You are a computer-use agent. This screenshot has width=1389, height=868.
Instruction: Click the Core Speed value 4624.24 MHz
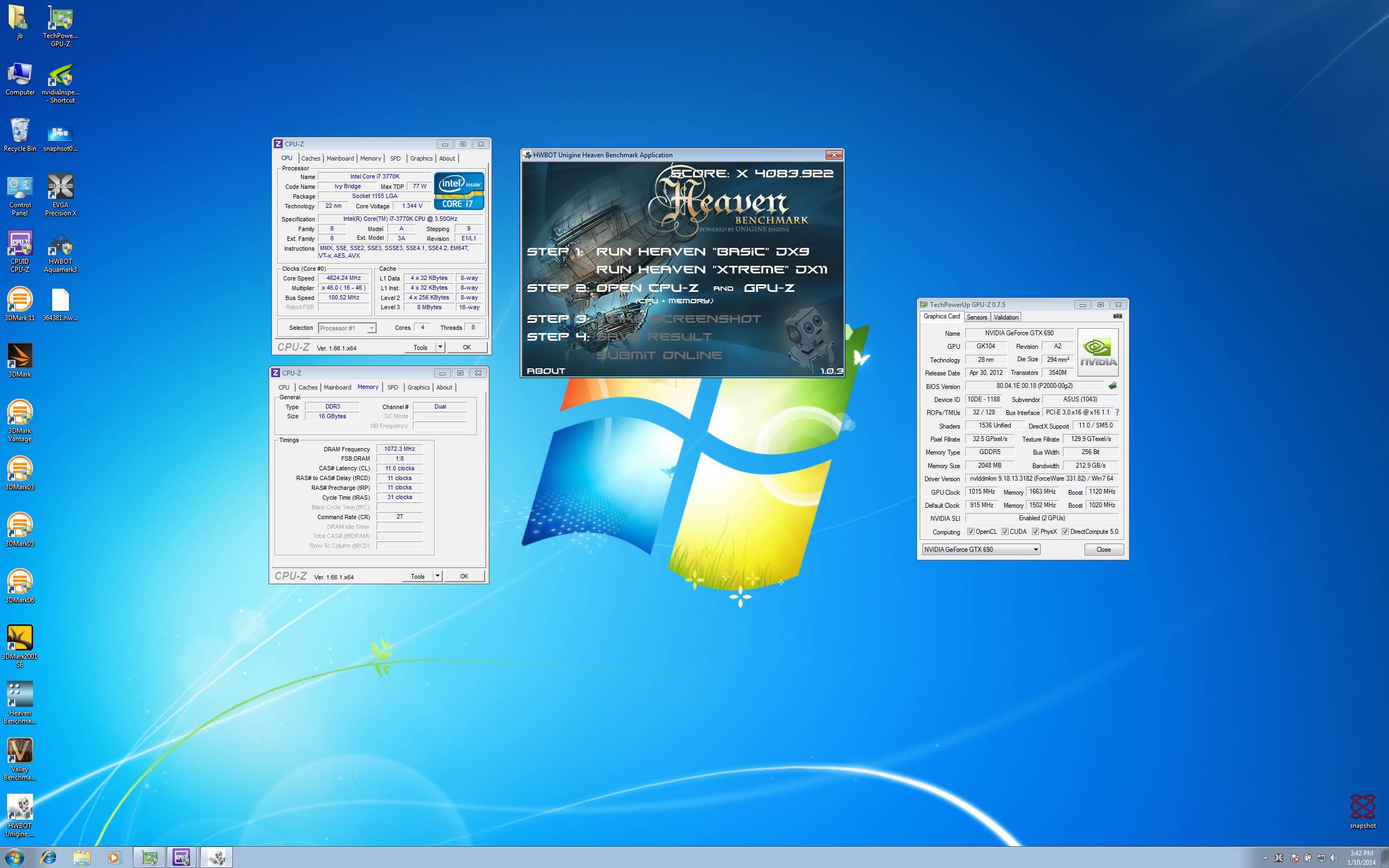click(x=343, y=278)
